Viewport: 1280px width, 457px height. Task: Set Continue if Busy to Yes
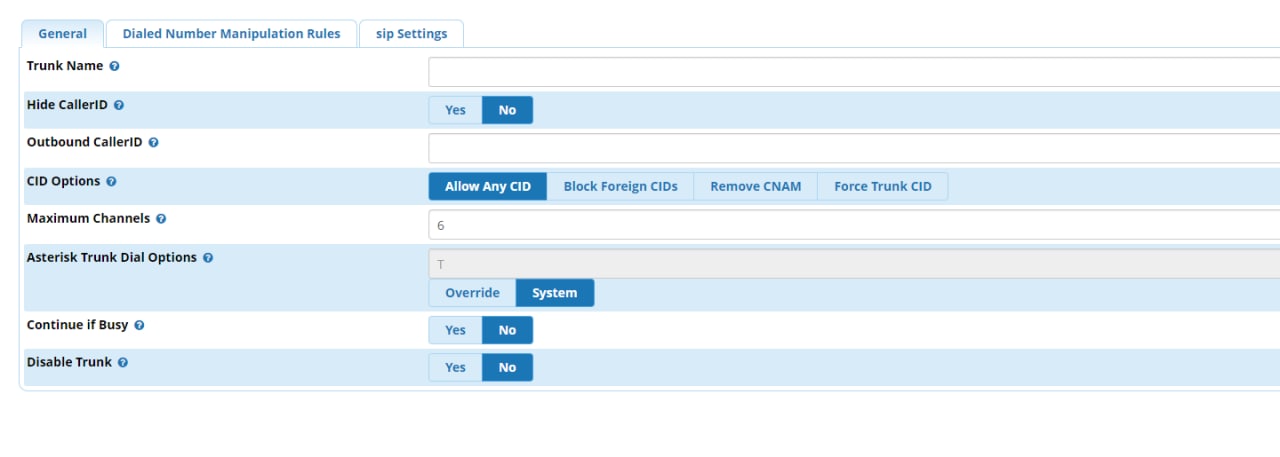pyautogui.click(x=455, y=330)
